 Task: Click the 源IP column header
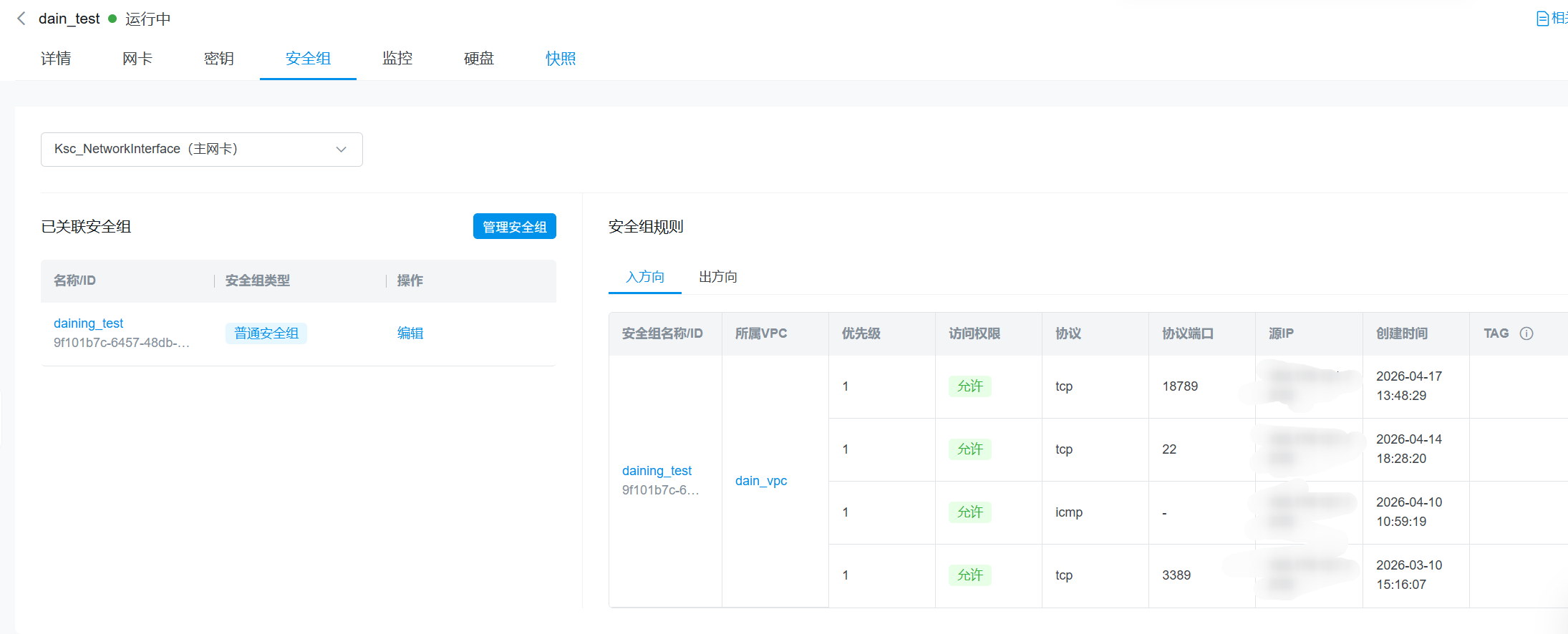click(1281, 333)
